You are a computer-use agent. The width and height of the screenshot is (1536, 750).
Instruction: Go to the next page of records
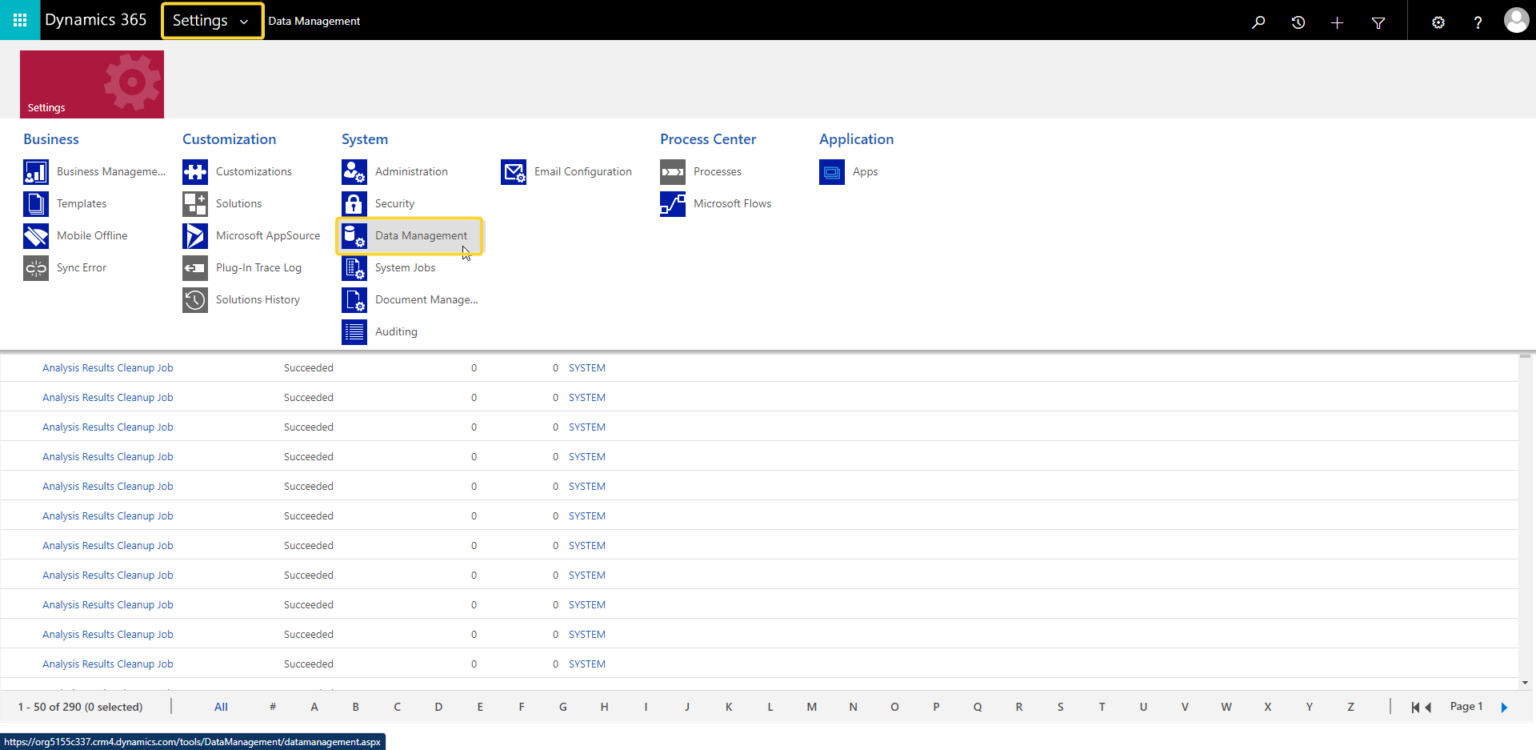1505,706
